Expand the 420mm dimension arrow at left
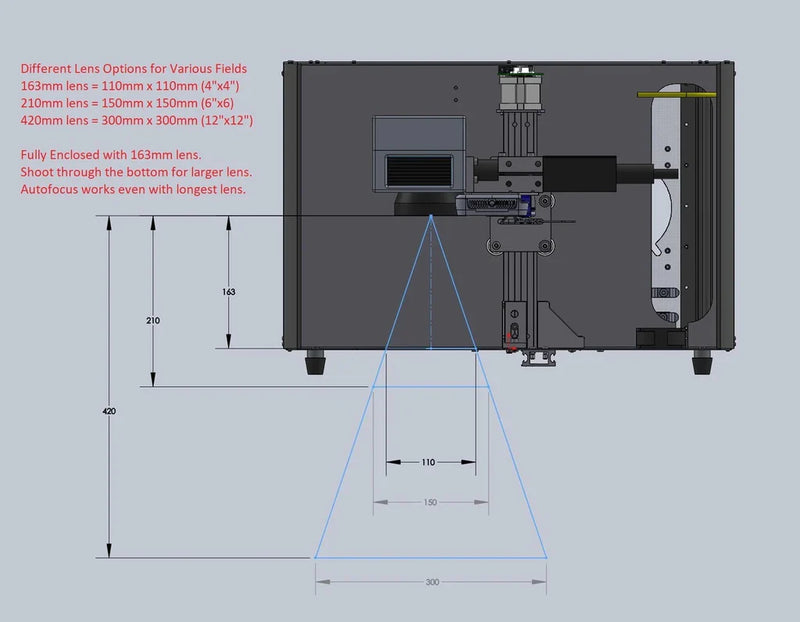Viewport: 800px width, 622px height. [107, 410]
